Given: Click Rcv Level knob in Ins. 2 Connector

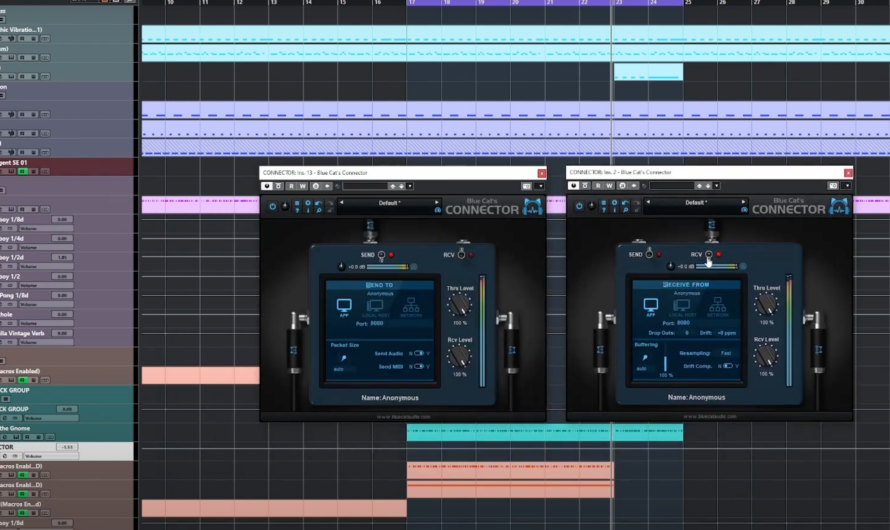Looking at the screenshot, I should pos(766,356).
